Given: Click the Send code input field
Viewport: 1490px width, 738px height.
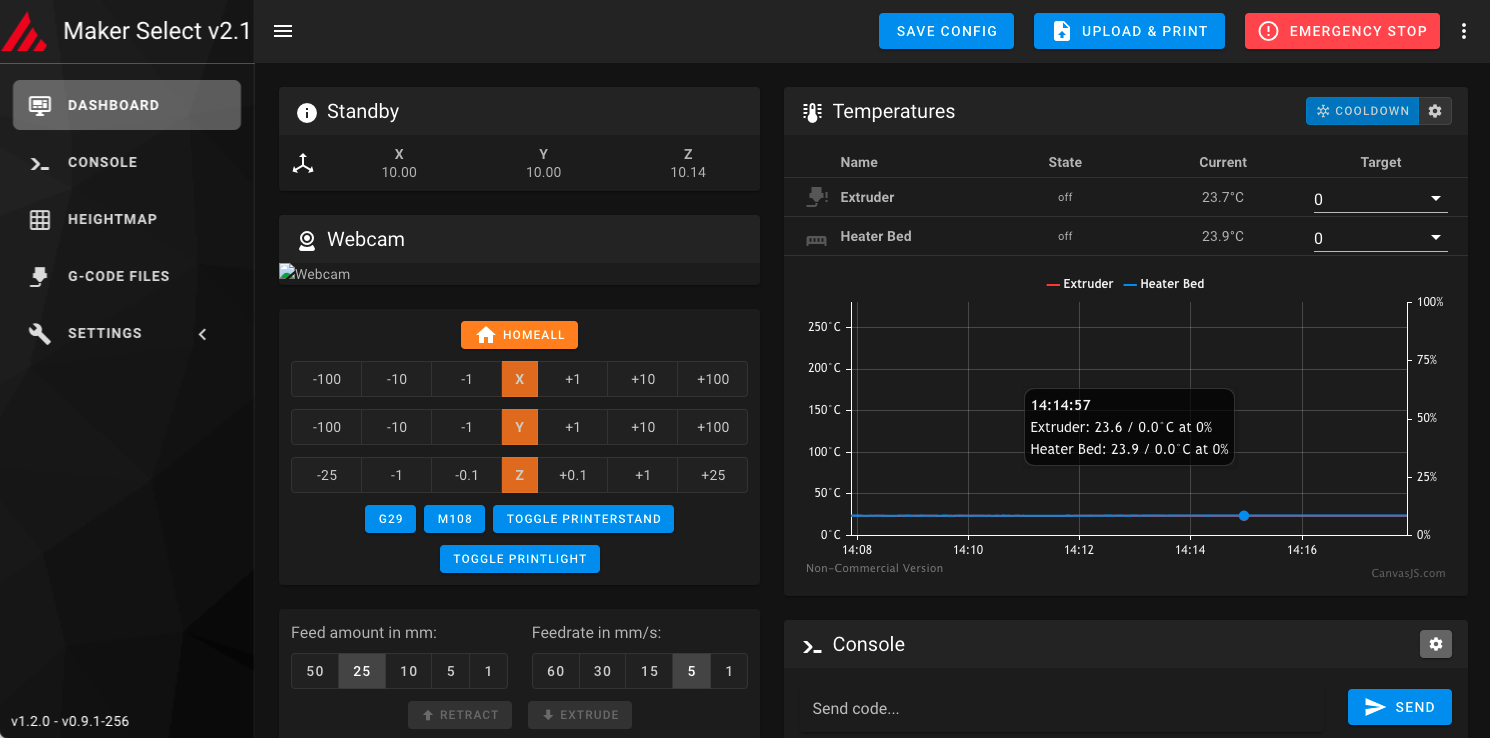Looking at the screenshot, I should point(1062,708).
